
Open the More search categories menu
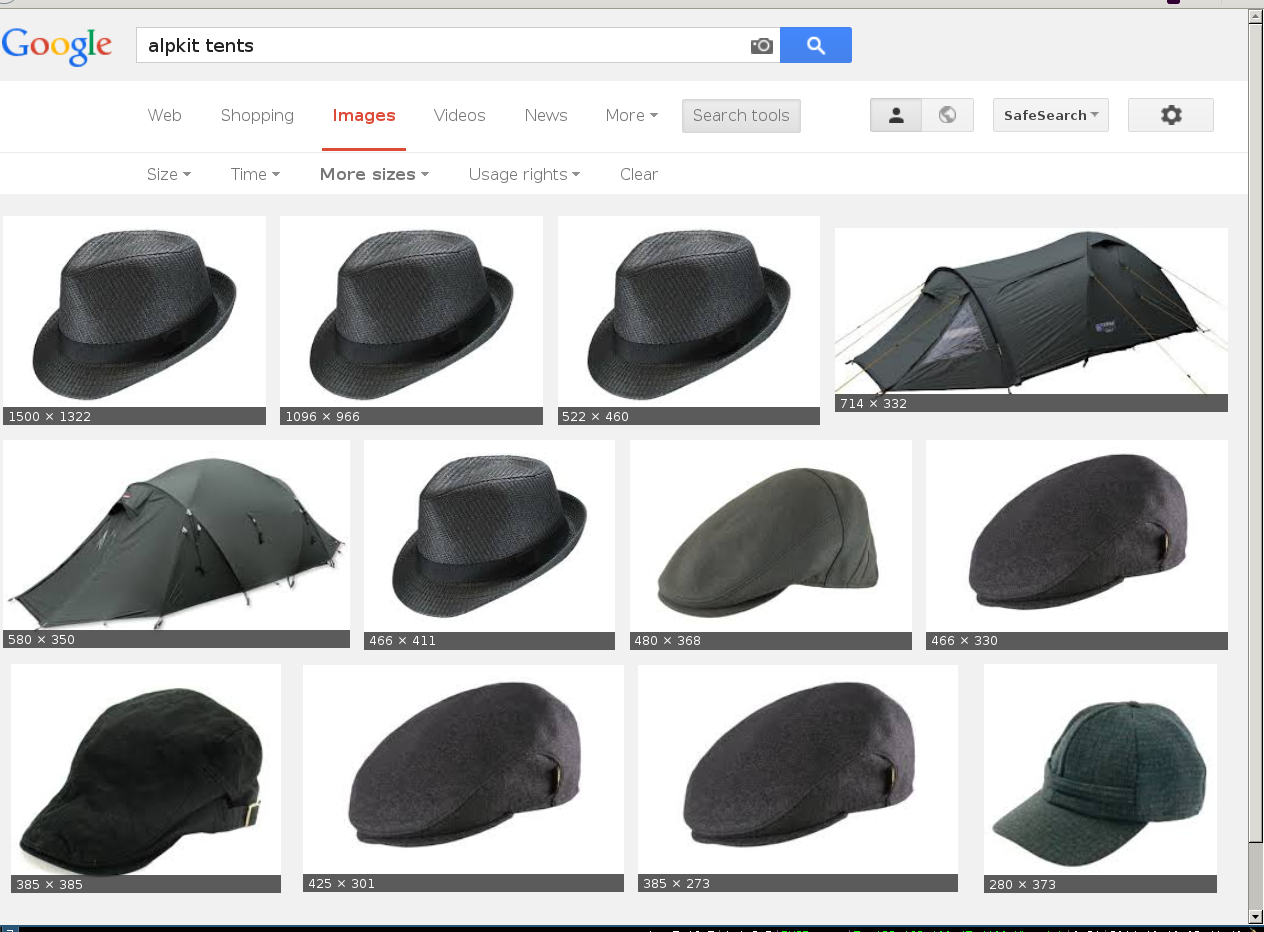(x=631, y=115)
